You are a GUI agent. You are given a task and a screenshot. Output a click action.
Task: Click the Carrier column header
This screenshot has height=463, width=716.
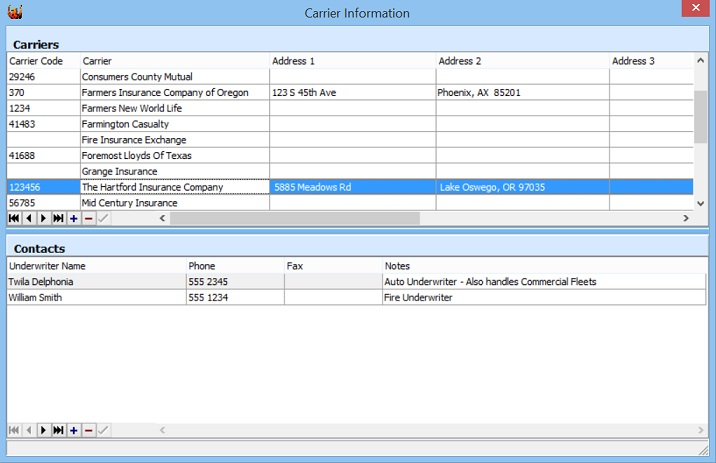(x=175, y=61)
